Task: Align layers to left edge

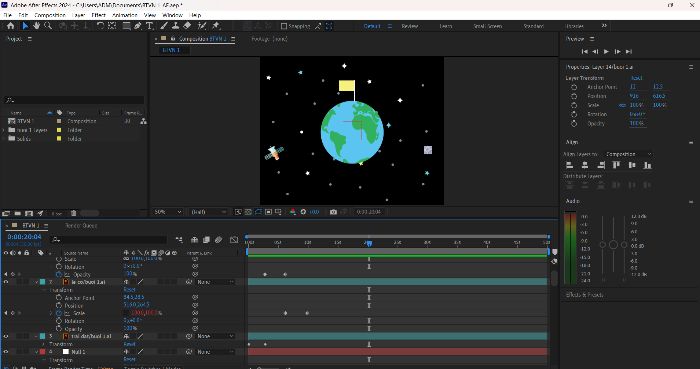Action: [570, 165]
